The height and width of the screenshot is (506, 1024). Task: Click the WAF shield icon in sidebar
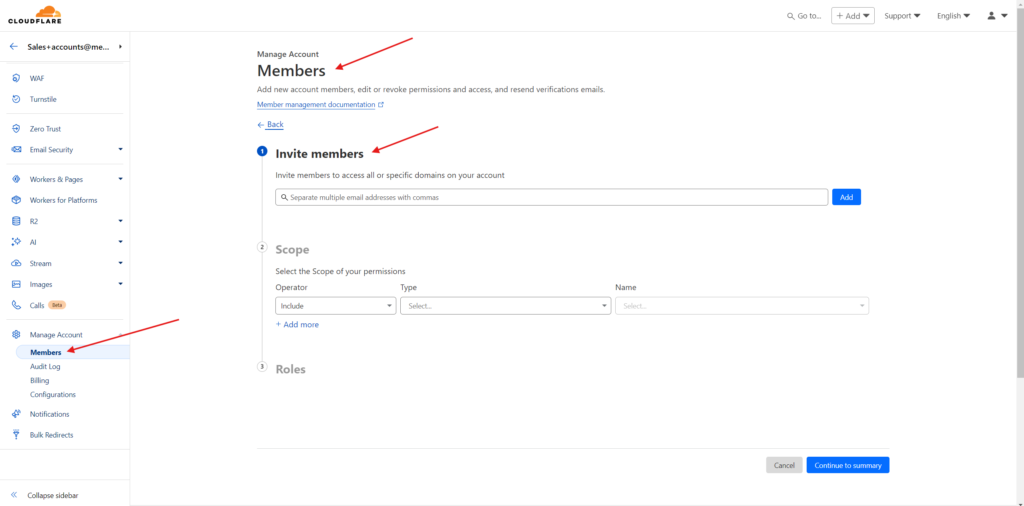point(16,78)
